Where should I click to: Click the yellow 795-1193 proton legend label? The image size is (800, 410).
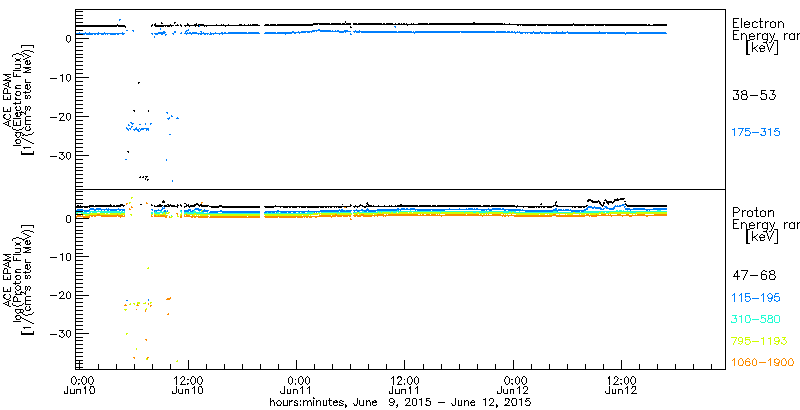[x=760, y=341]
